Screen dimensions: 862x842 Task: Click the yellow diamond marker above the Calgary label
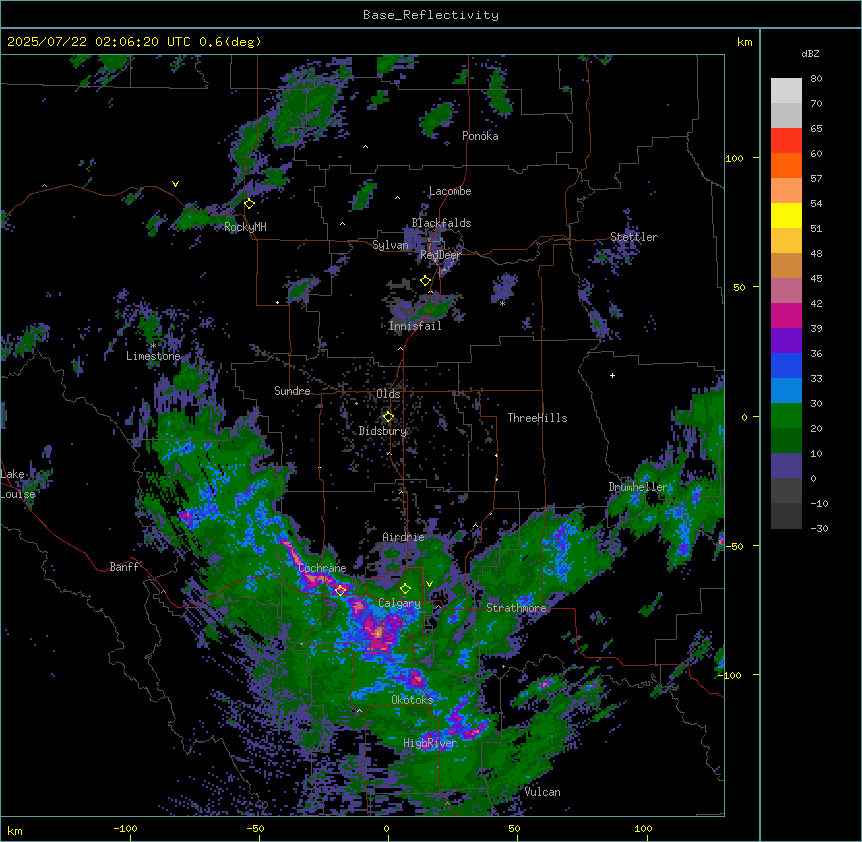405,589
